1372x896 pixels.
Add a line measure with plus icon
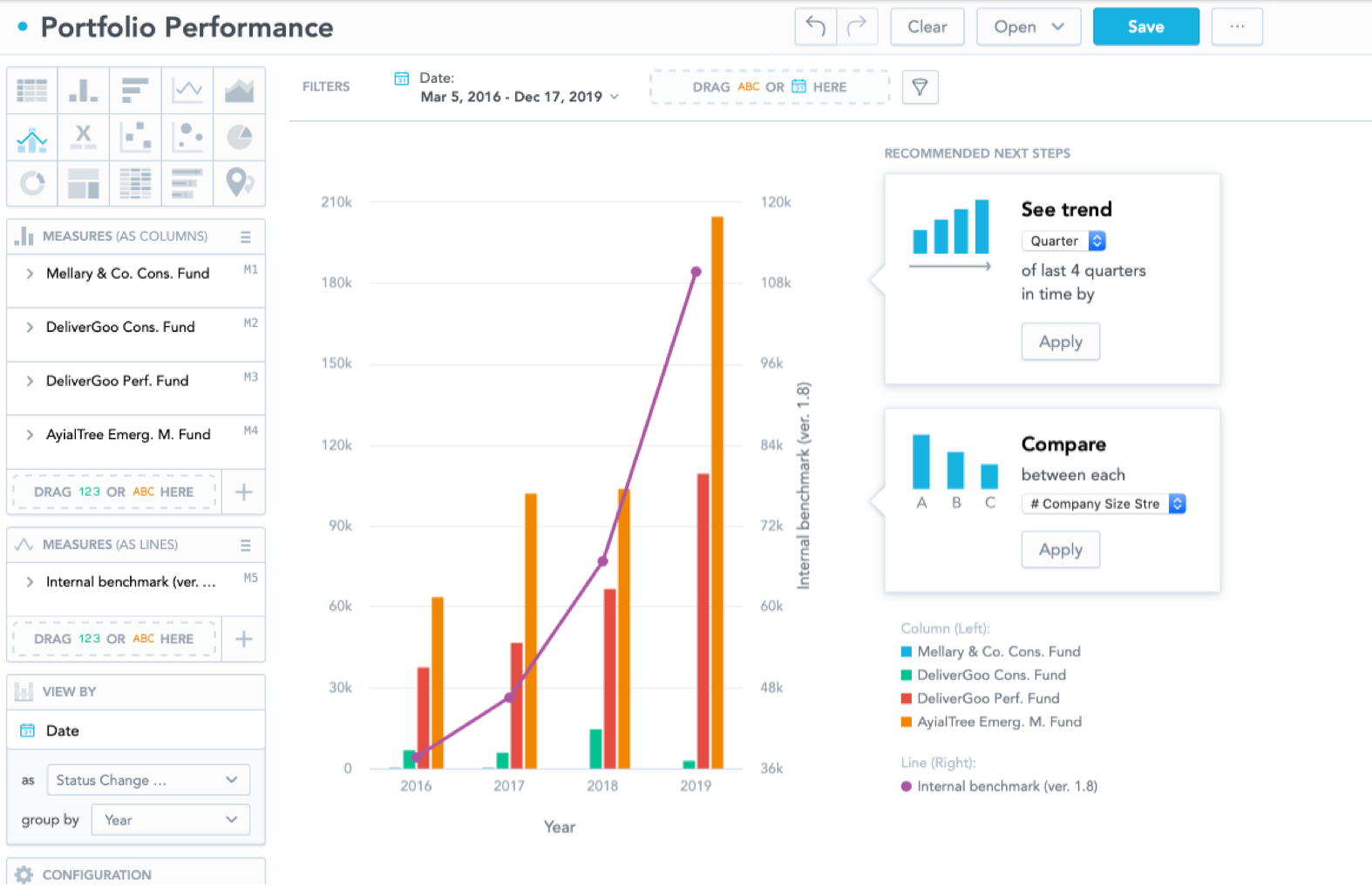[244, 639]
